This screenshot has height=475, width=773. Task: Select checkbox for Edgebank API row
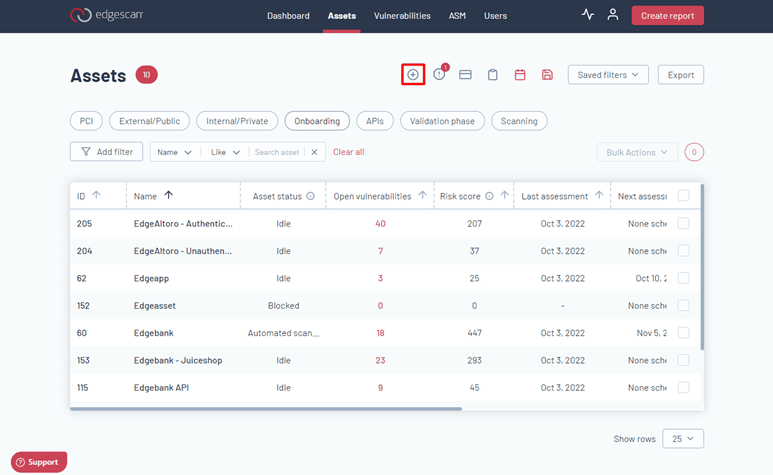click(683, 387)
